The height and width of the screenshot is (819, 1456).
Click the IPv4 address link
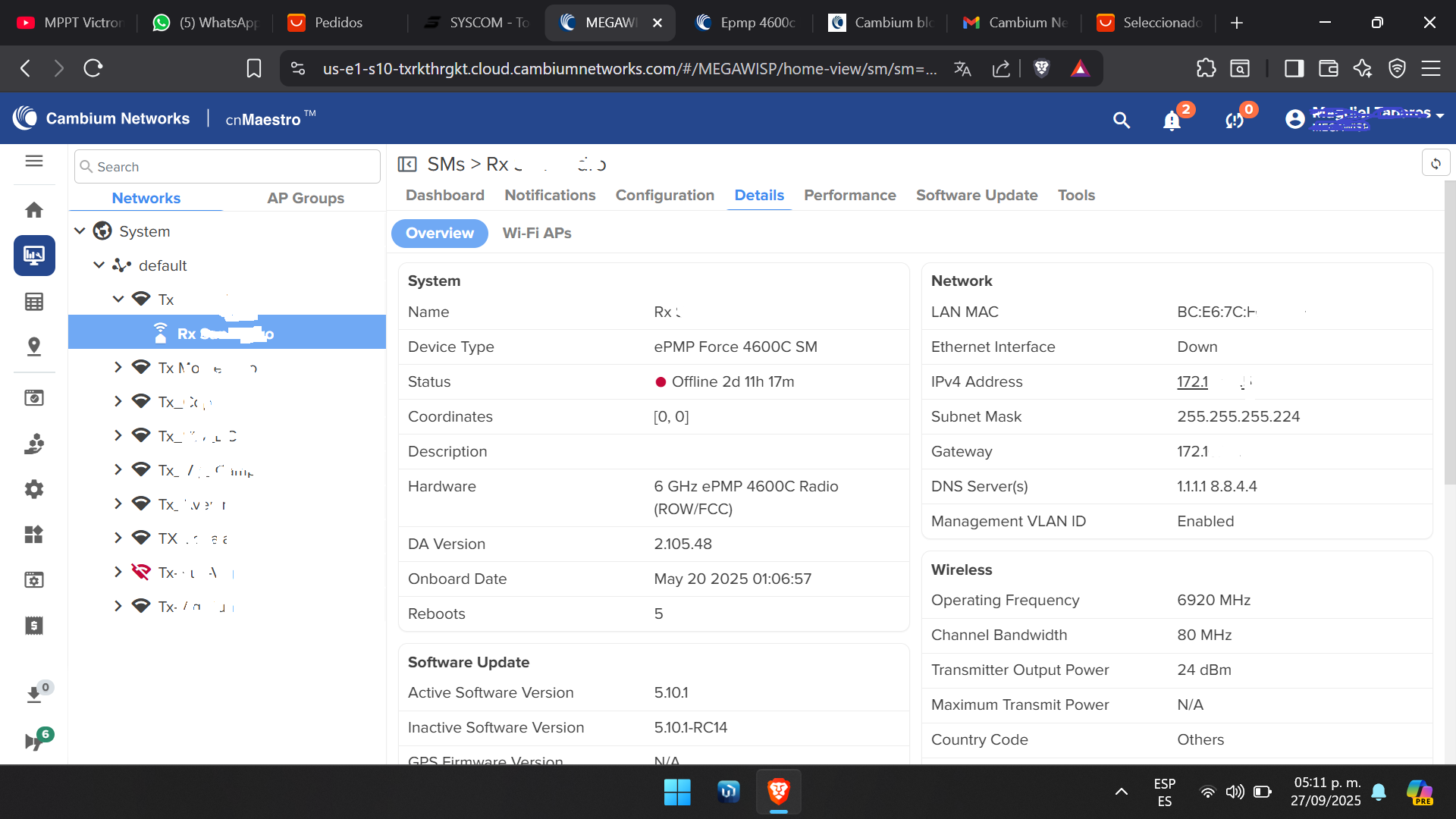1192,381
